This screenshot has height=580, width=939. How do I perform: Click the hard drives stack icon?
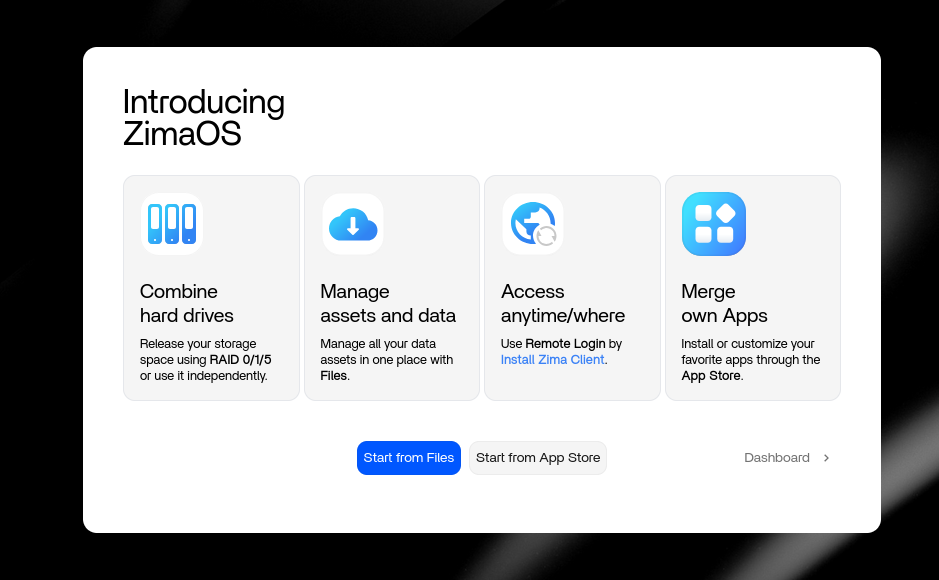(172, 224)
